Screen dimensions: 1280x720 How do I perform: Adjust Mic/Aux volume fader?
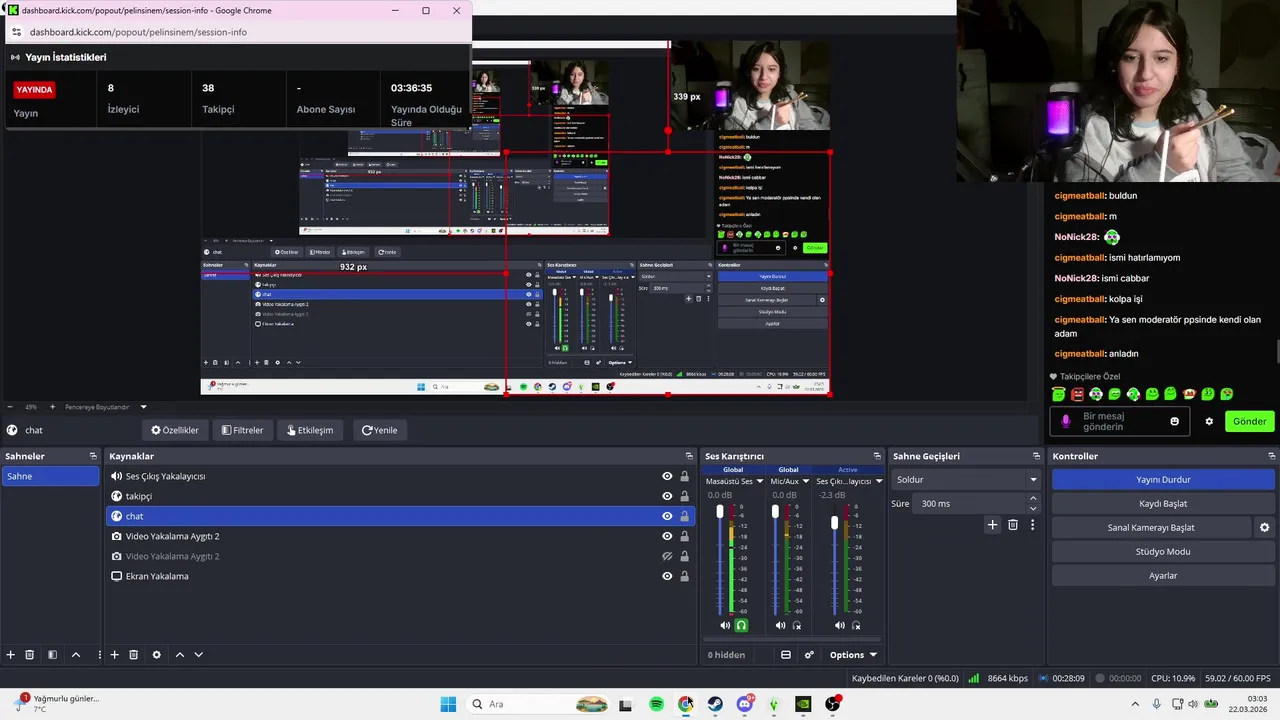(x=775, y=511)
